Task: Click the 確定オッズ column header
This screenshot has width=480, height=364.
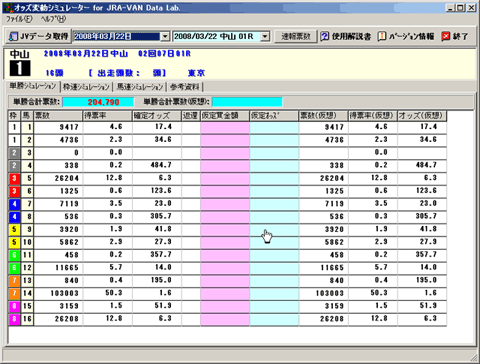Action: [157, 116]
